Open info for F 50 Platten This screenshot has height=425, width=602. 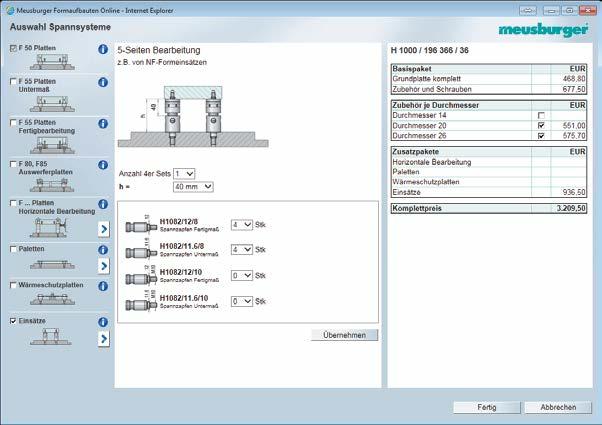(103, 49)
